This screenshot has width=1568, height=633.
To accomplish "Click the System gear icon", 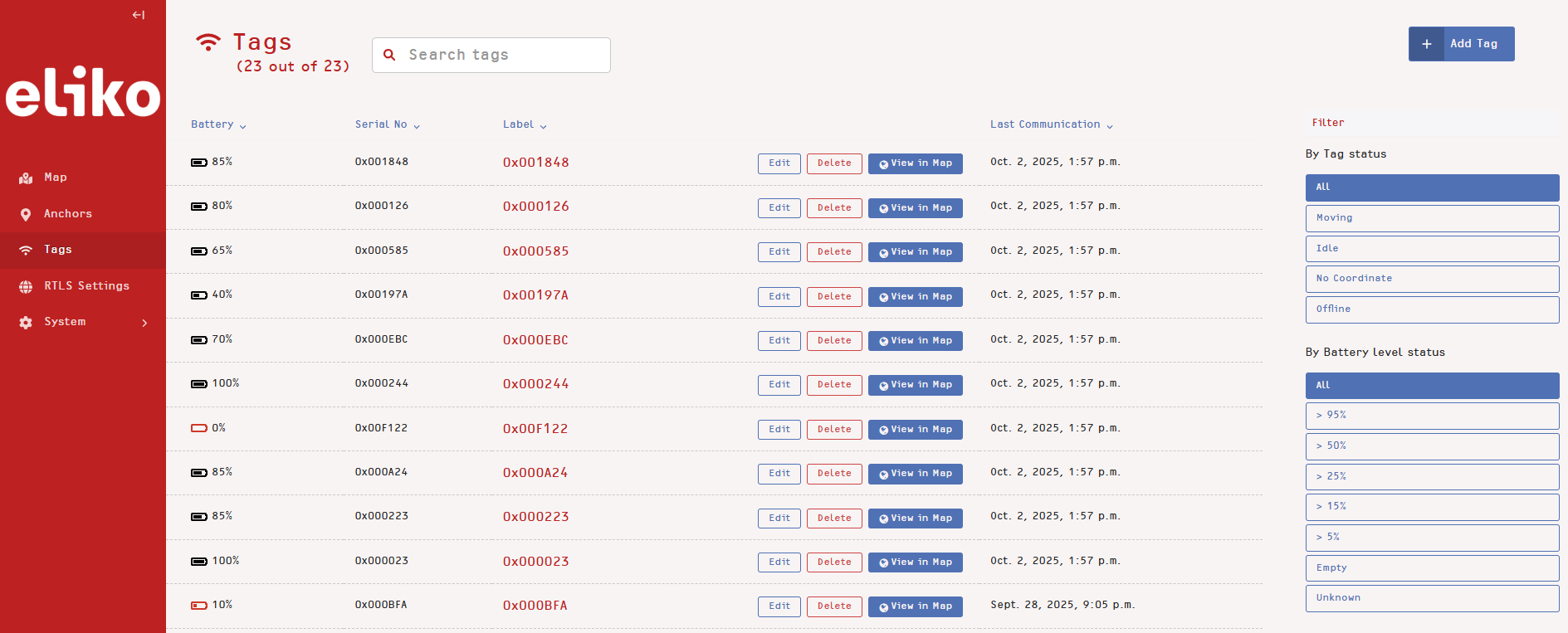I will pos(26,323).
